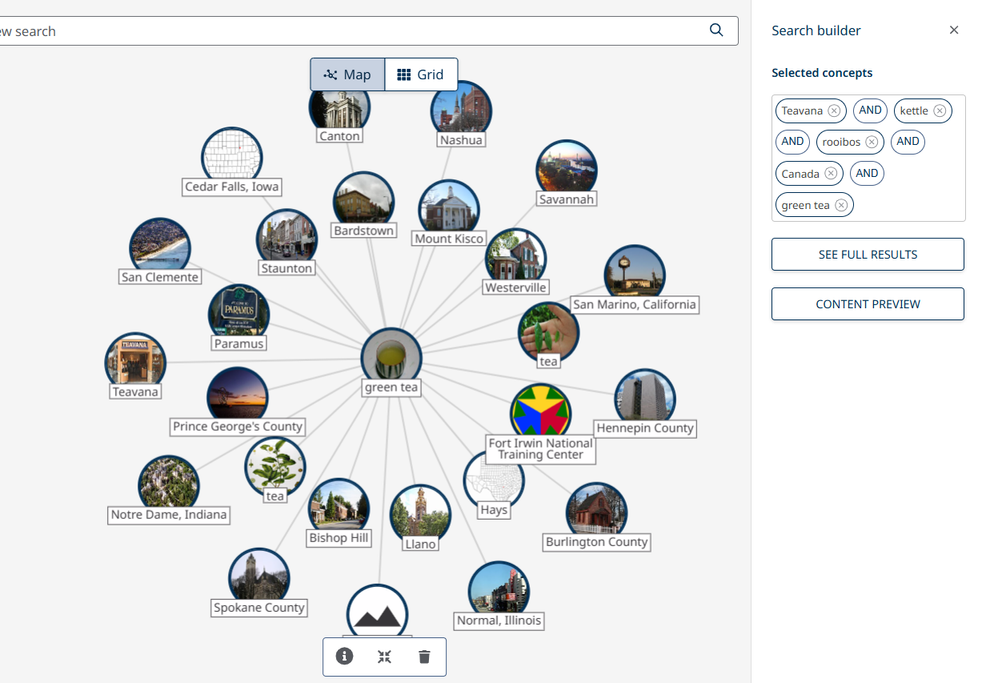The height and width of the screenshot is (683, 986).
Task: Select the Mount Kisco node
Action: [449, 209]
